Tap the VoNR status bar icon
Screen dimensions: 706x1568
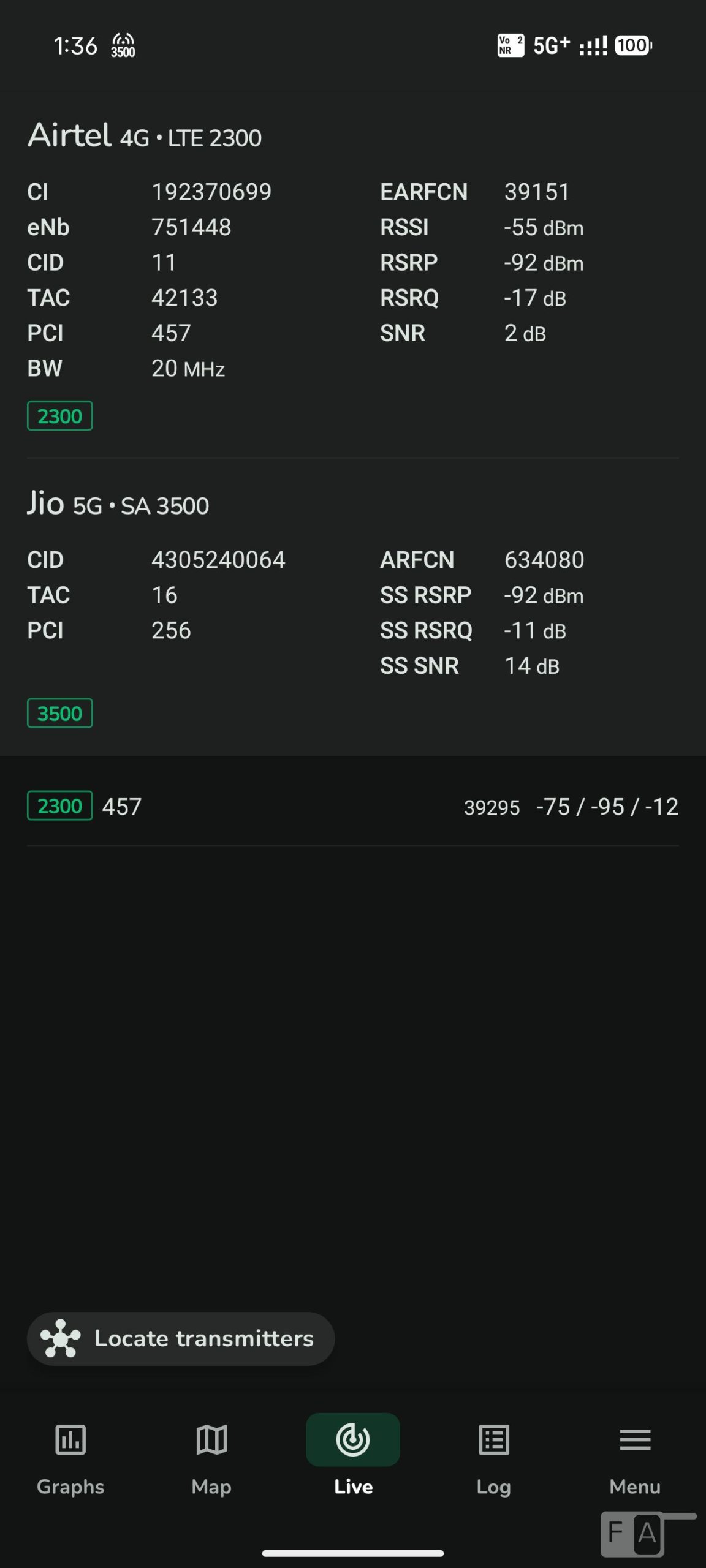tap(511, 45)
